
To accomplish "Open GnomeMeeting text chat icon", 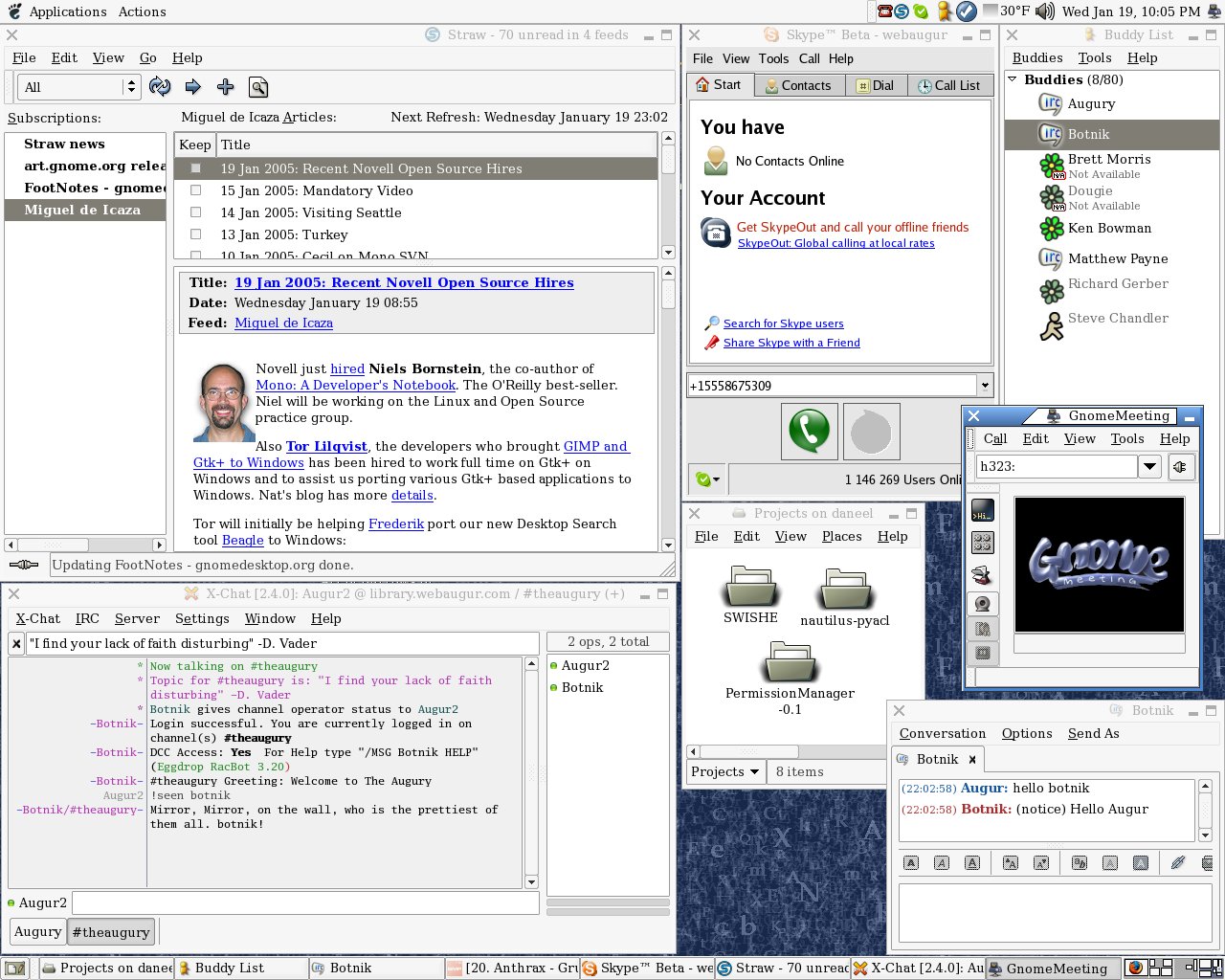I will 982,510.
